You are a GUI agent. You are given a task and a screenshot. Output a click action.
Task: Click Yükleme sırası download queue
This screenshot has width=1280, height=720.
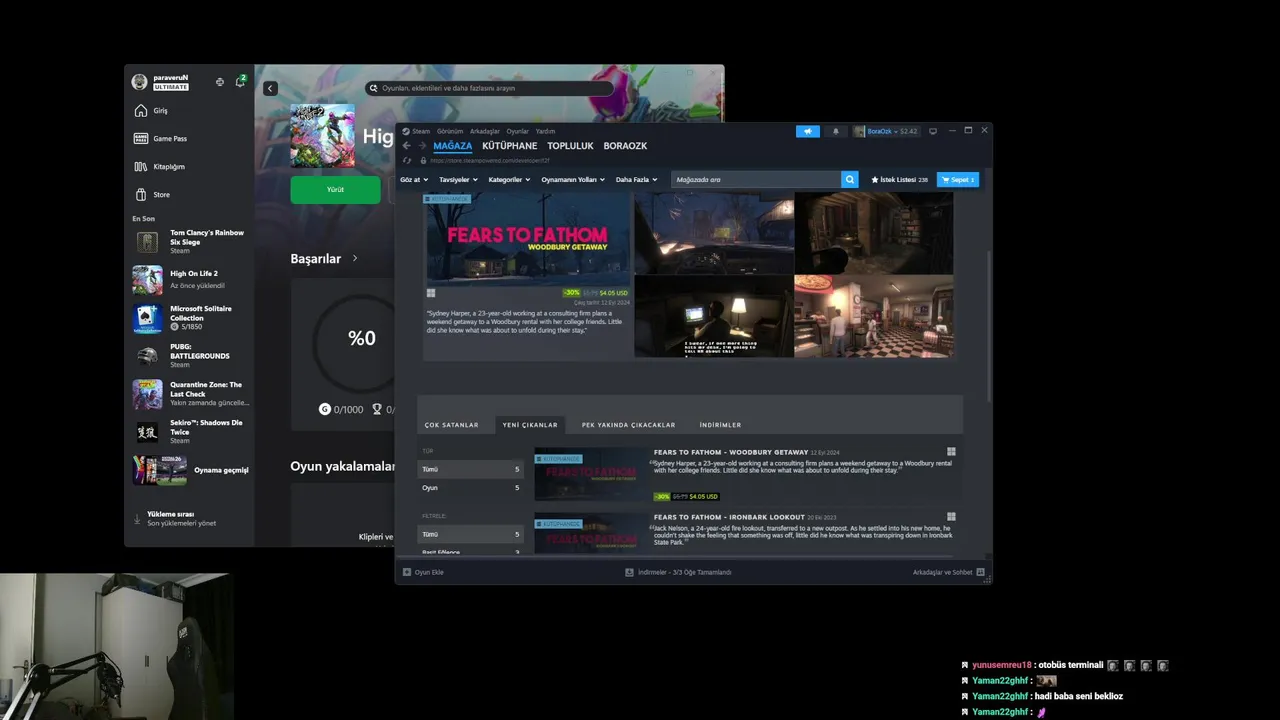180,518
